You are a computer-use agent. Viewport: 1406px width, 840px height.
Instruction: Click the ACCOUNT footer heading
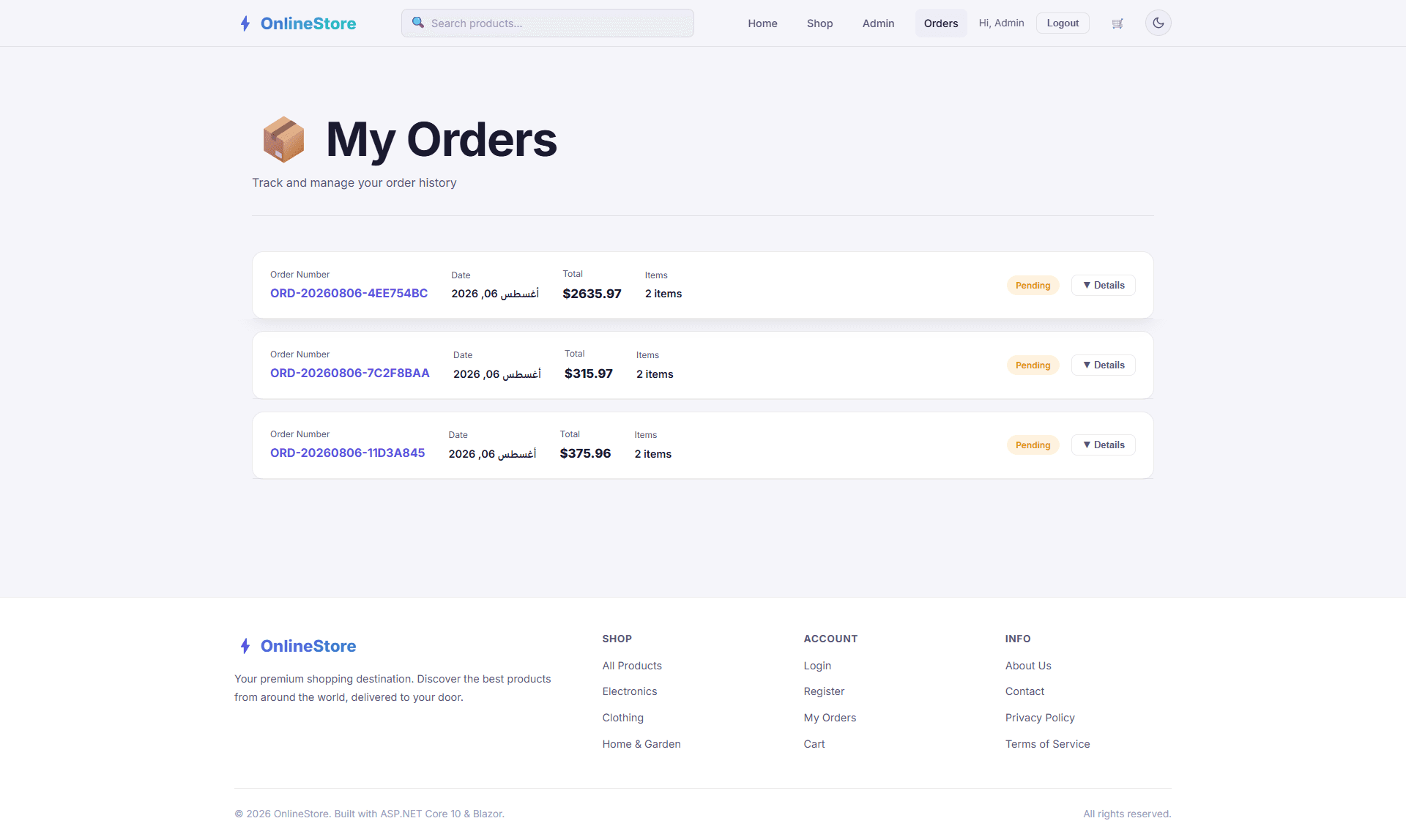tap(830, 639)
